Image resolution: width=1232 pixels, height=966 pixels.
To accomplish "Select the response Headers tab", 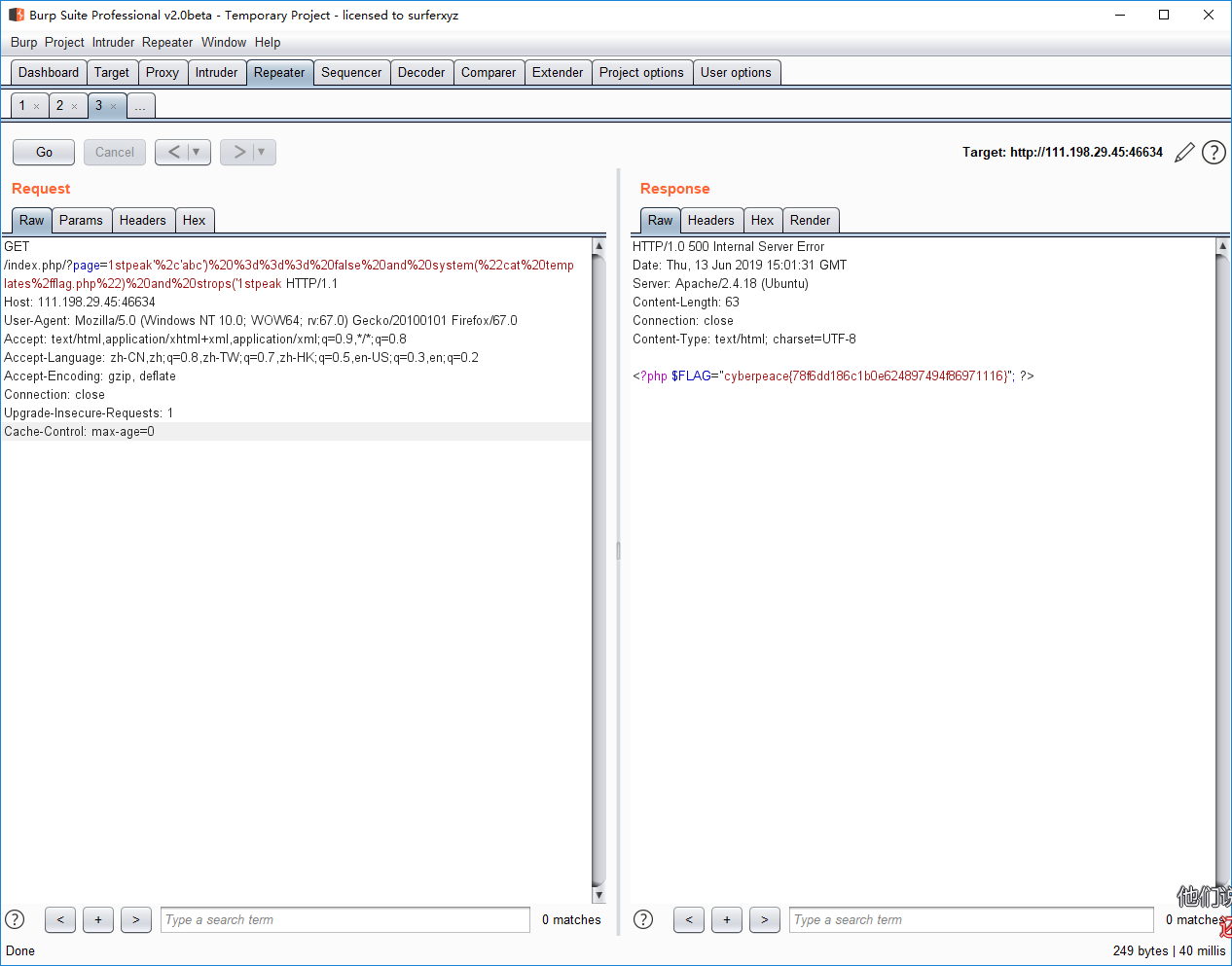I will click(711, 220).
